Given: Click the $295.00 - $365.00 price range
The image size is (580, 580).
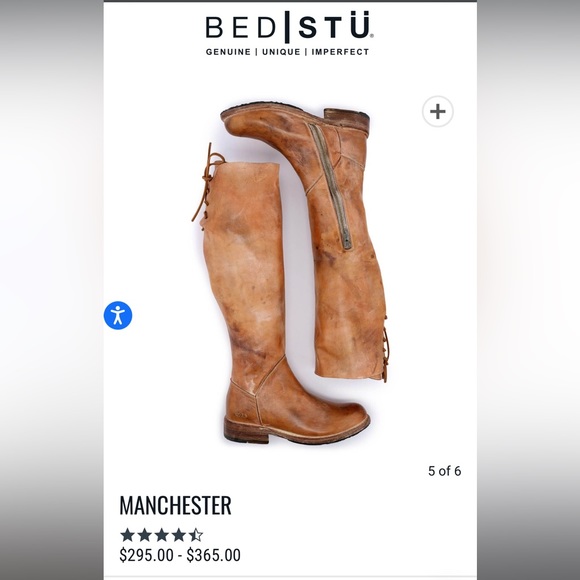Looking at the screenshot, I should tap(180, 555).
